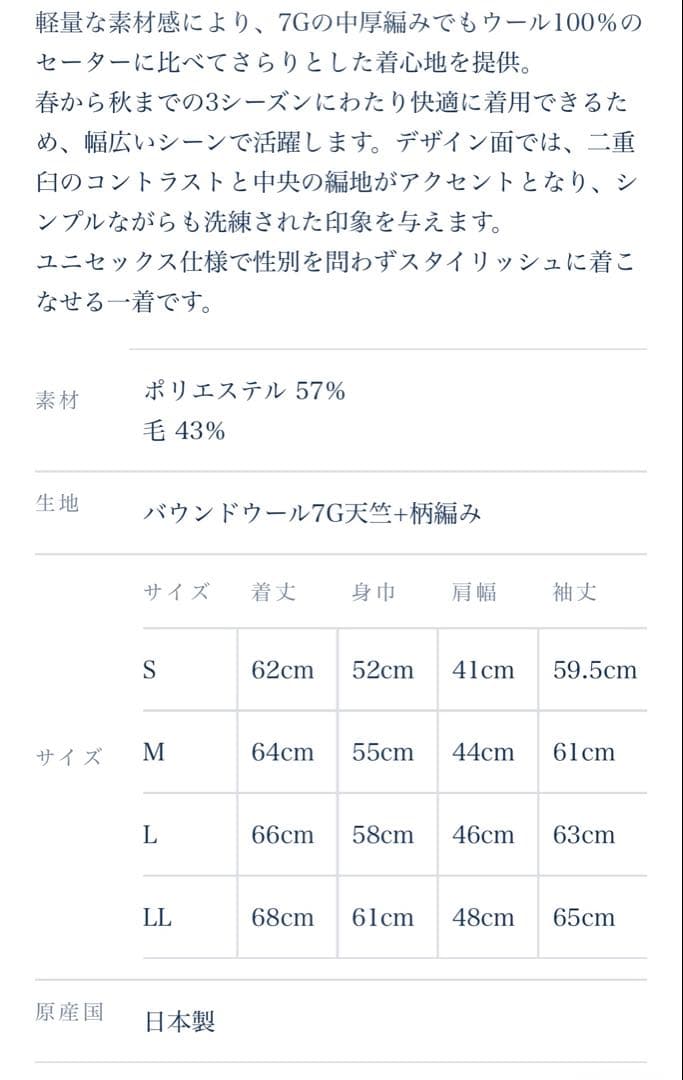Click the 65cm sleeve length cell

pos(583,917)
